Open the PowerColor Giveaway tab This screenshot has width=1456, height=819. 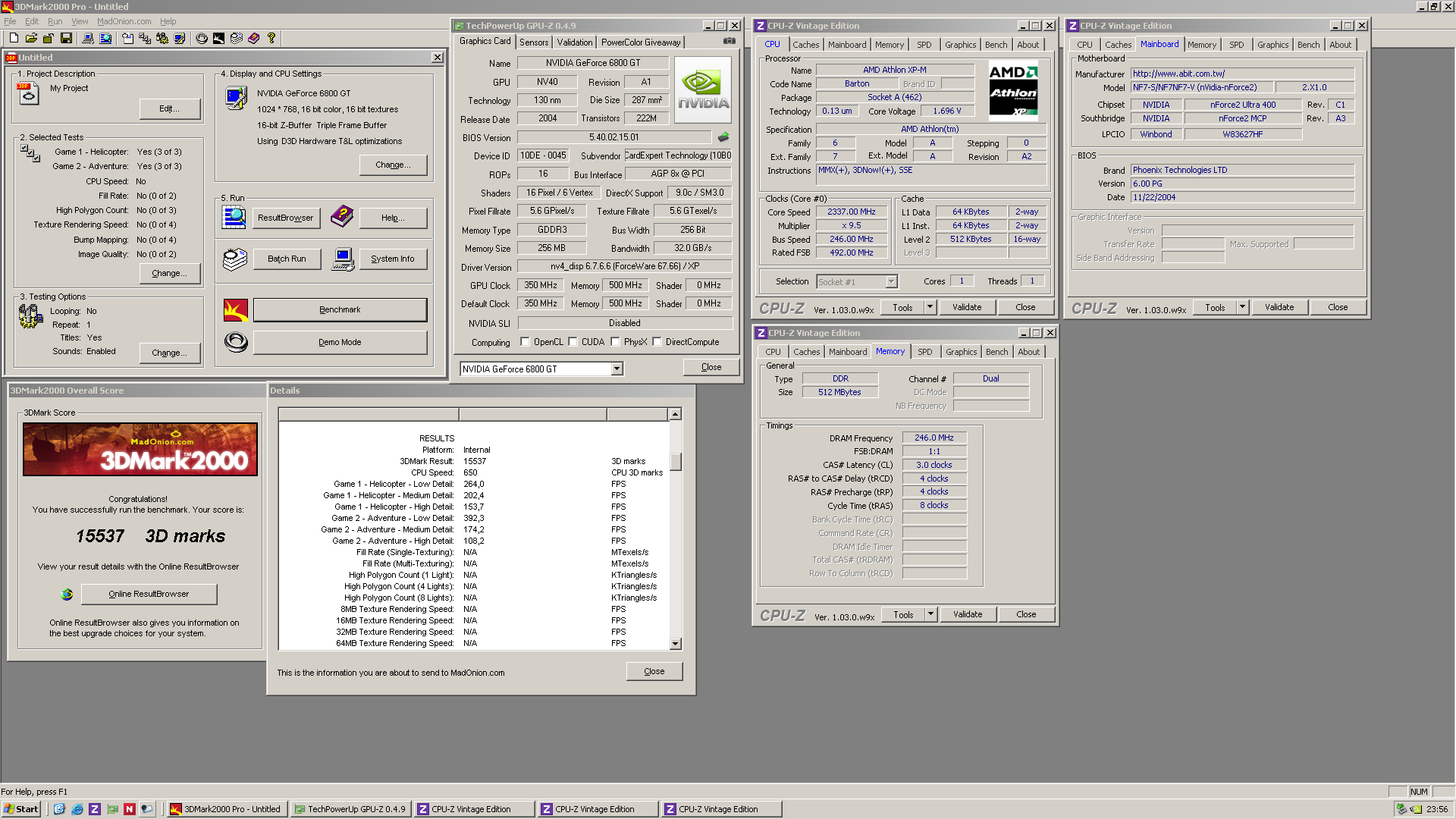(x=641, y=42)
